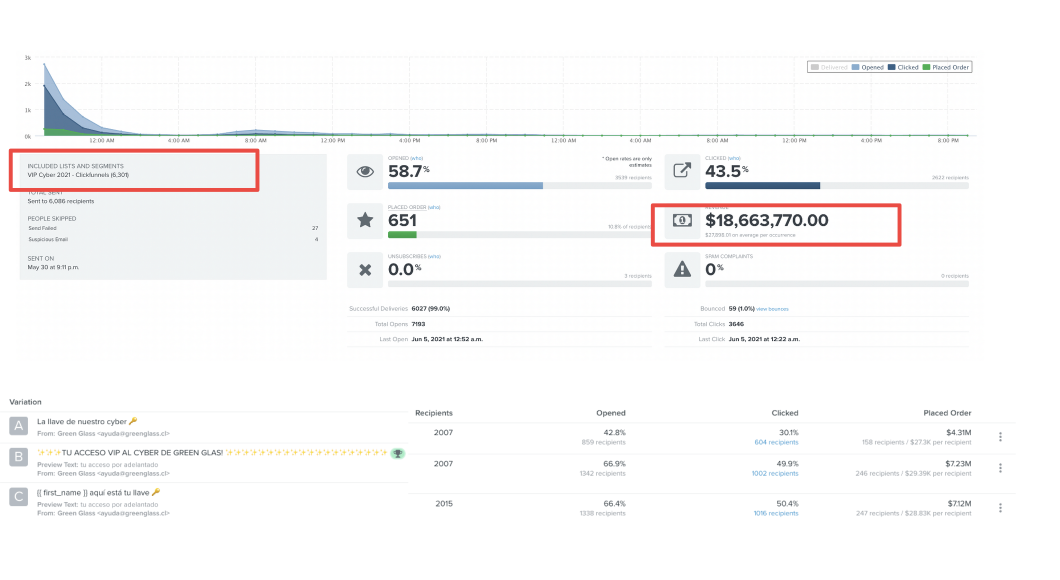Click the variation A letter badge

point(18,427)
